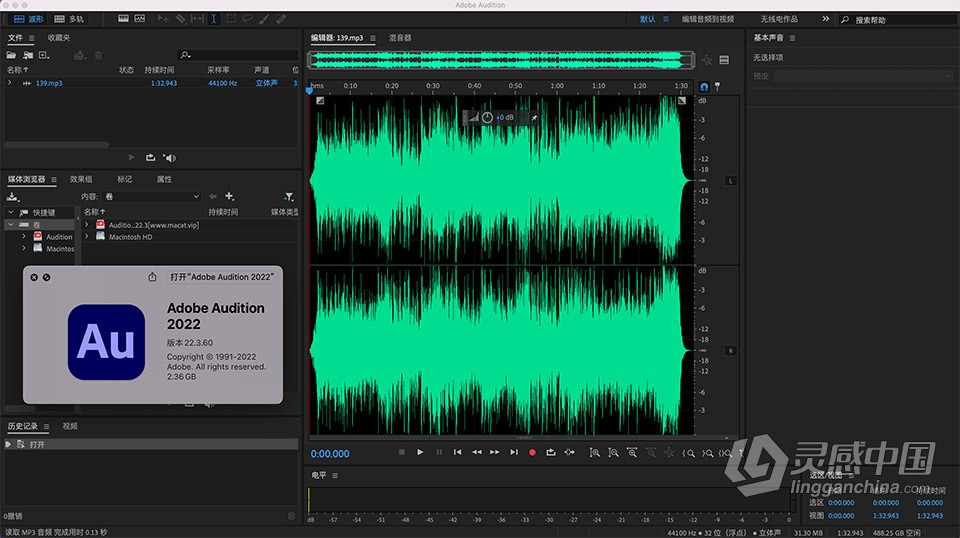Image resolution: width=960 pixels, height=538 pixels.
Task: Show more workspaces chevron
Action: click(825, 19)
